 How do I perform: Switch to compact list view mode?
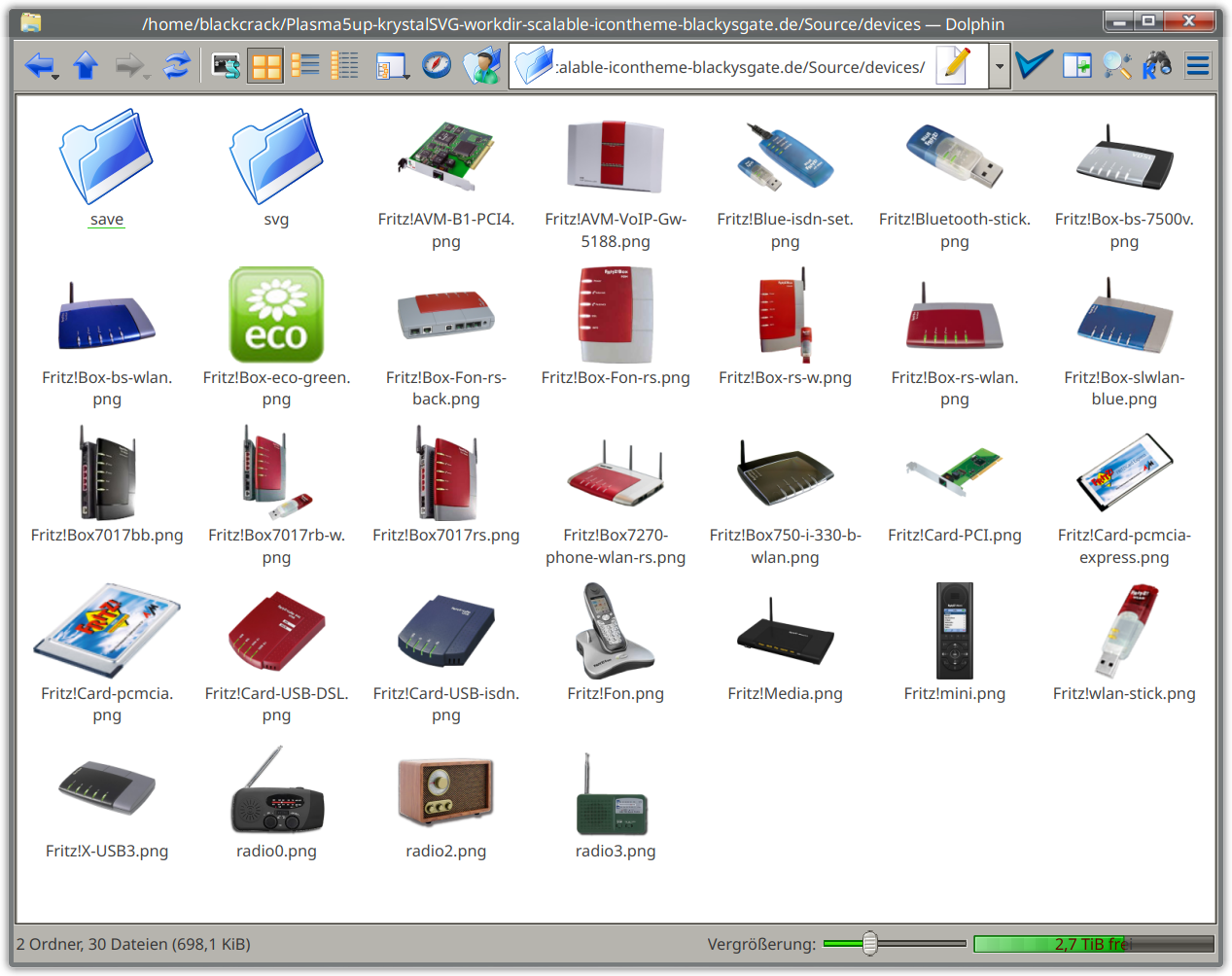[x=305, y=66]
